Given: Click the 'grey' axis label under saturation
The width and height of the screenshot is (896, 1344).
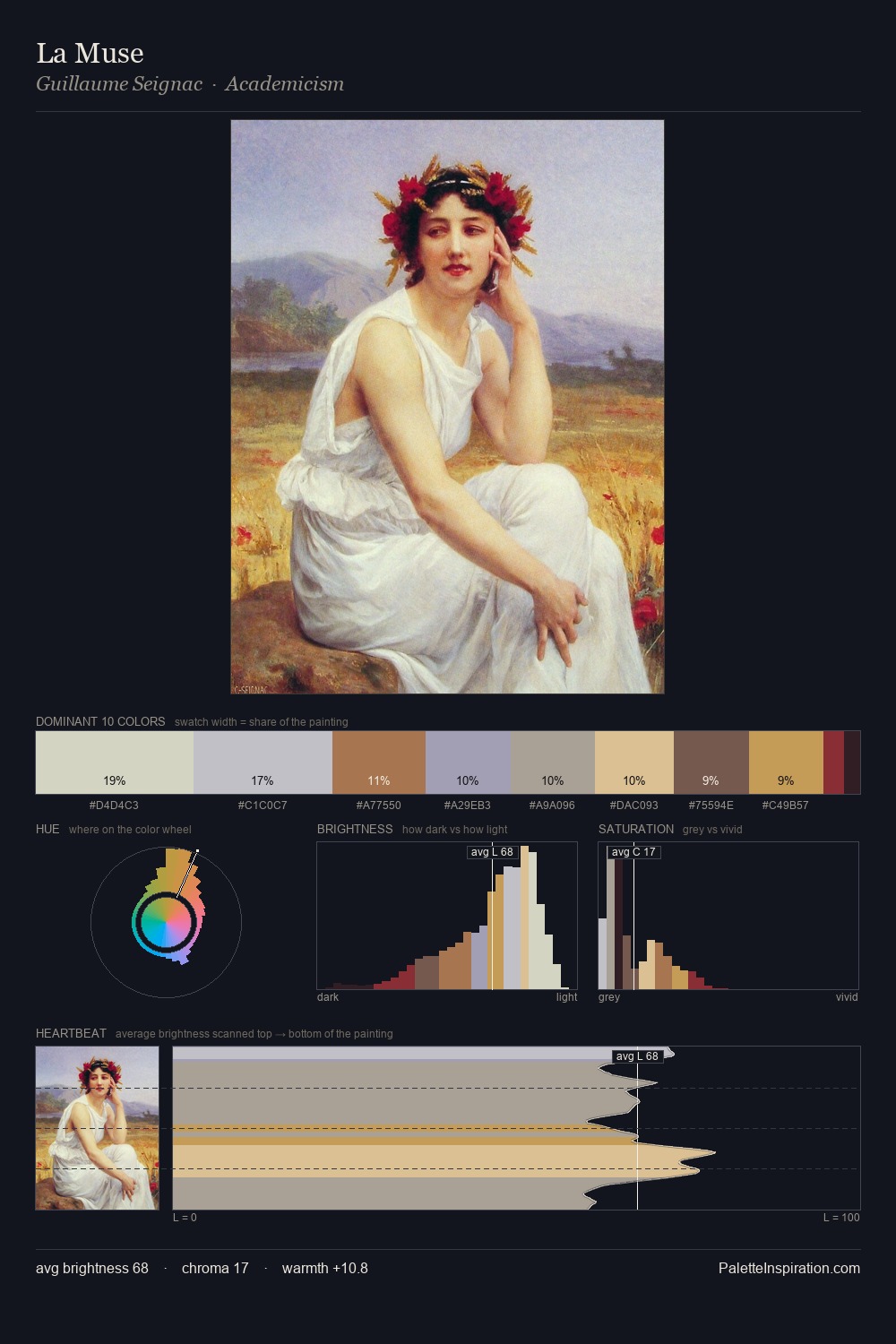Looking at the screenshot, I should coord(609,996).
